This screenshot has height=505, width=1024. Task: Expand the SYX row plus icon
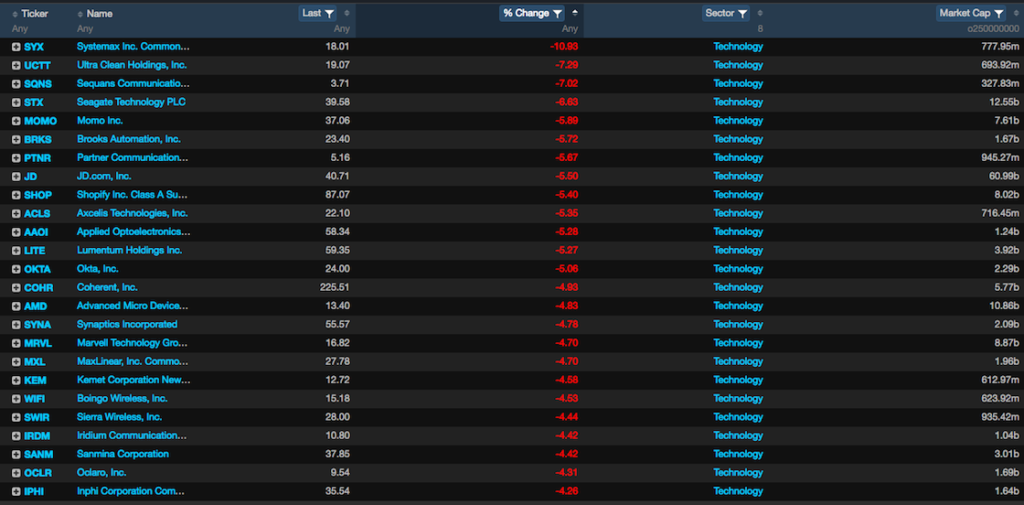pyautogui.click(x=16, y=47)
